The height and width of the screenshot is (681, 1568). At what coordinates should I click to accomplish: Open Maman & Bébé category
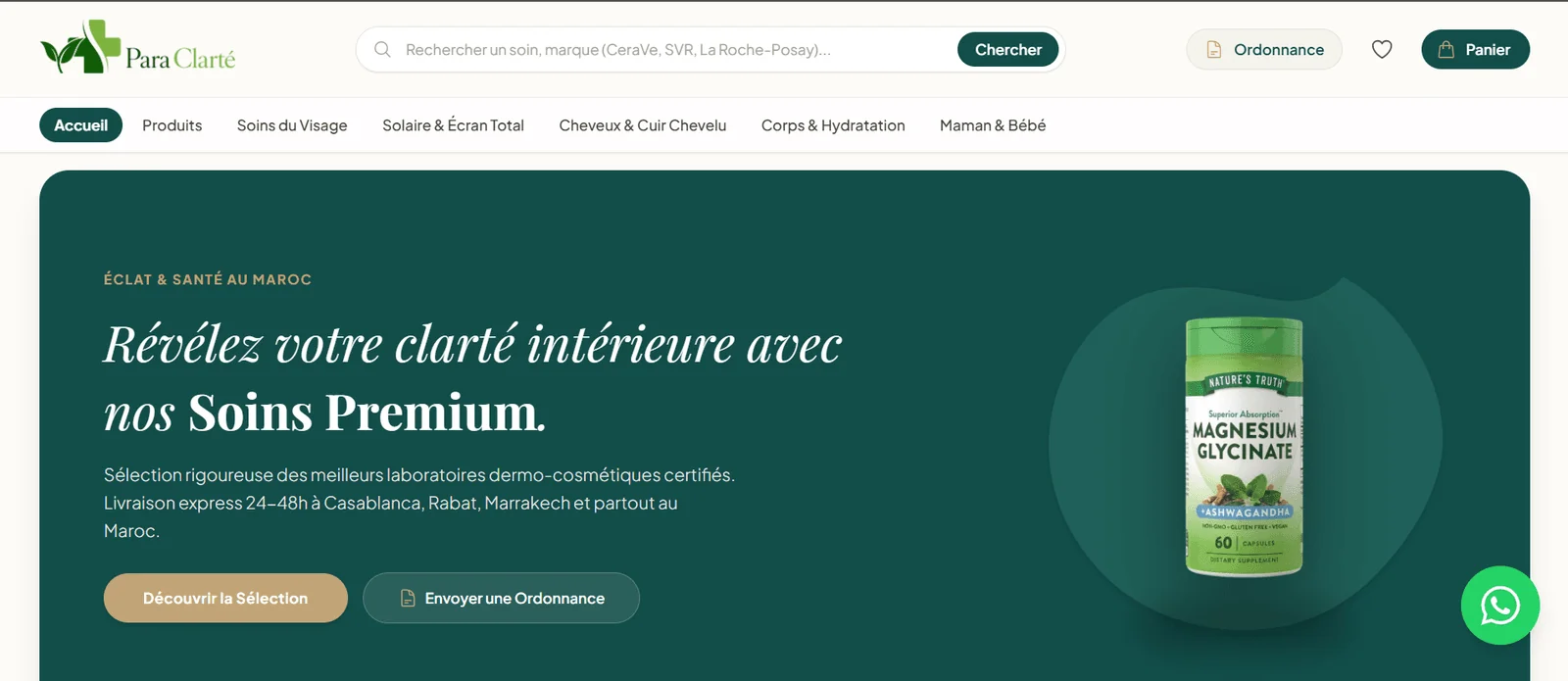993,125
